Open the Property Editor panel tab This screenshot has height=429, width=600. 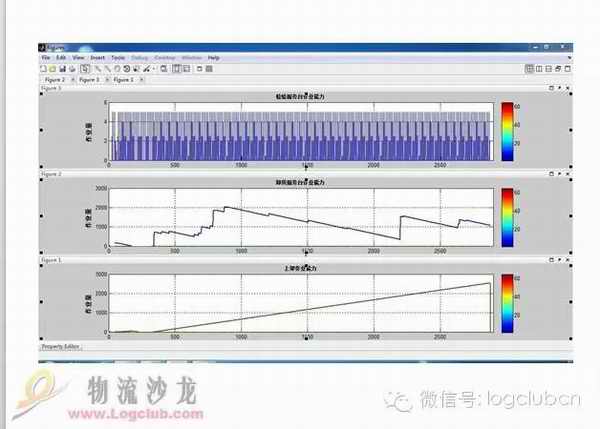[61, 346]
